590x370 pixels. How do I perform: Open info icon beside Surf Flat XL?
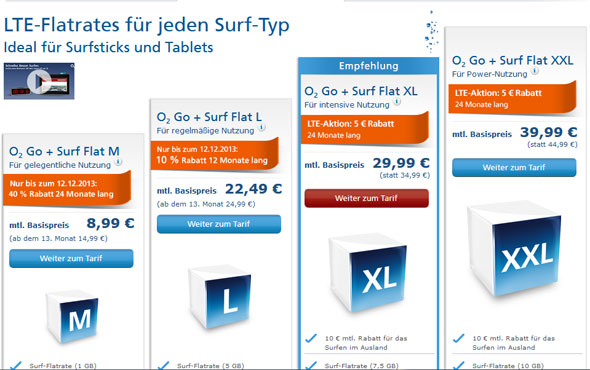tap(397, 102)
